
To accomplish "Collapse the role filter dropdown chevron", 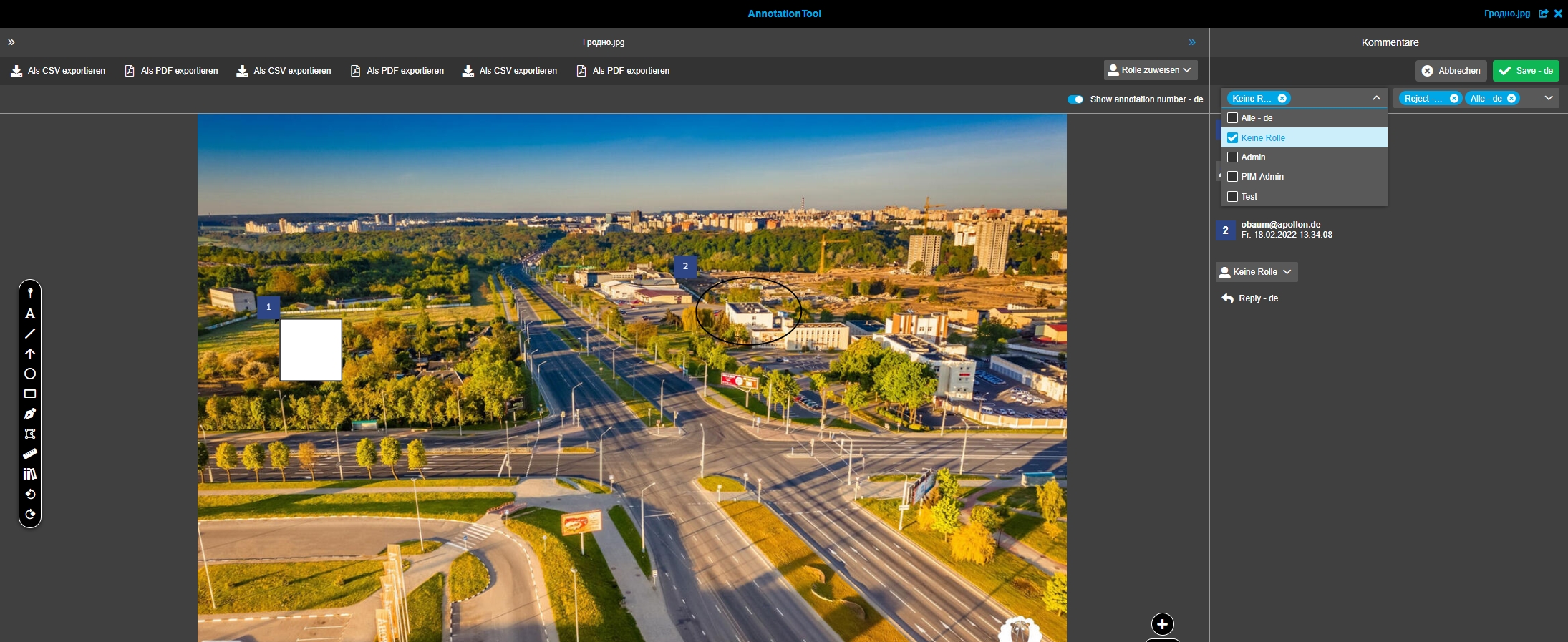I will pyautogui.click(x=1376, y=99).
